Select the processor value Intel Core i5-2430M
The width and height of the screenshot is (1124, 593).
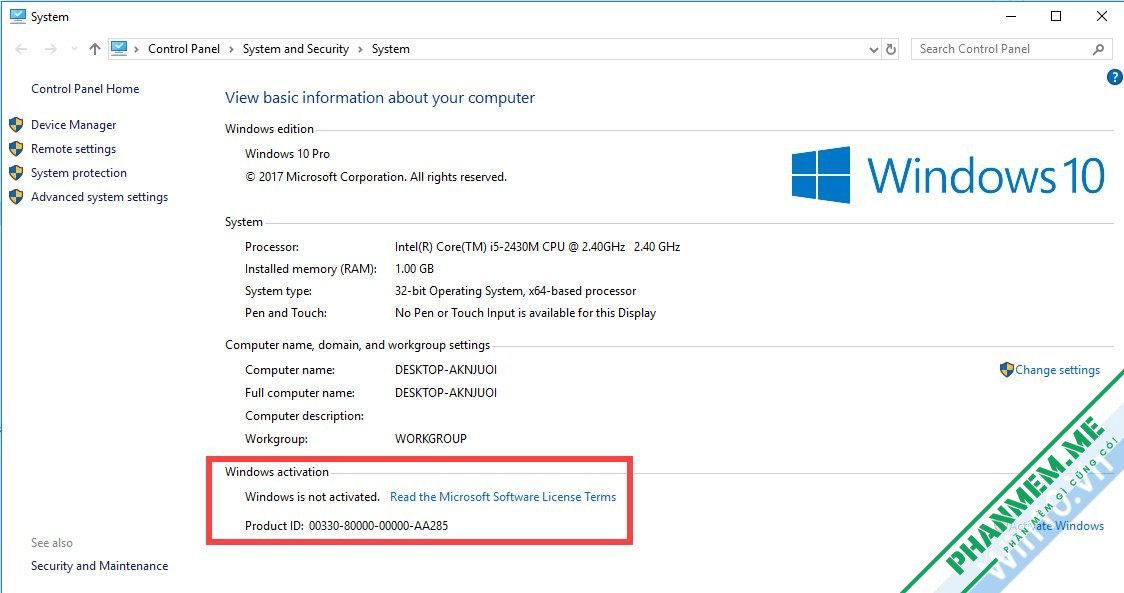click(538, 247)
